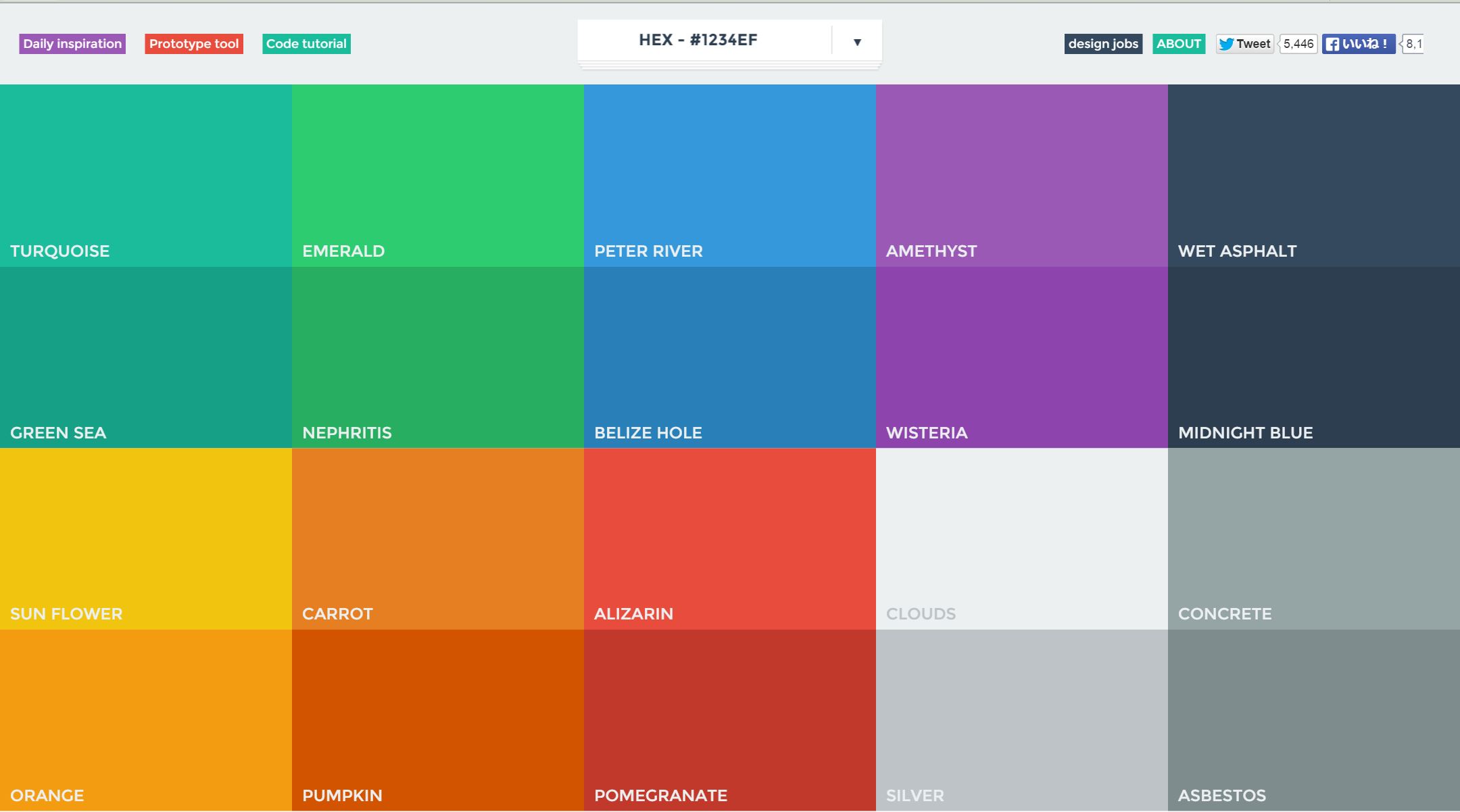Select the Emerald color swatch
The height and width of the screenshot is (812, 1460).
point(438,176)
